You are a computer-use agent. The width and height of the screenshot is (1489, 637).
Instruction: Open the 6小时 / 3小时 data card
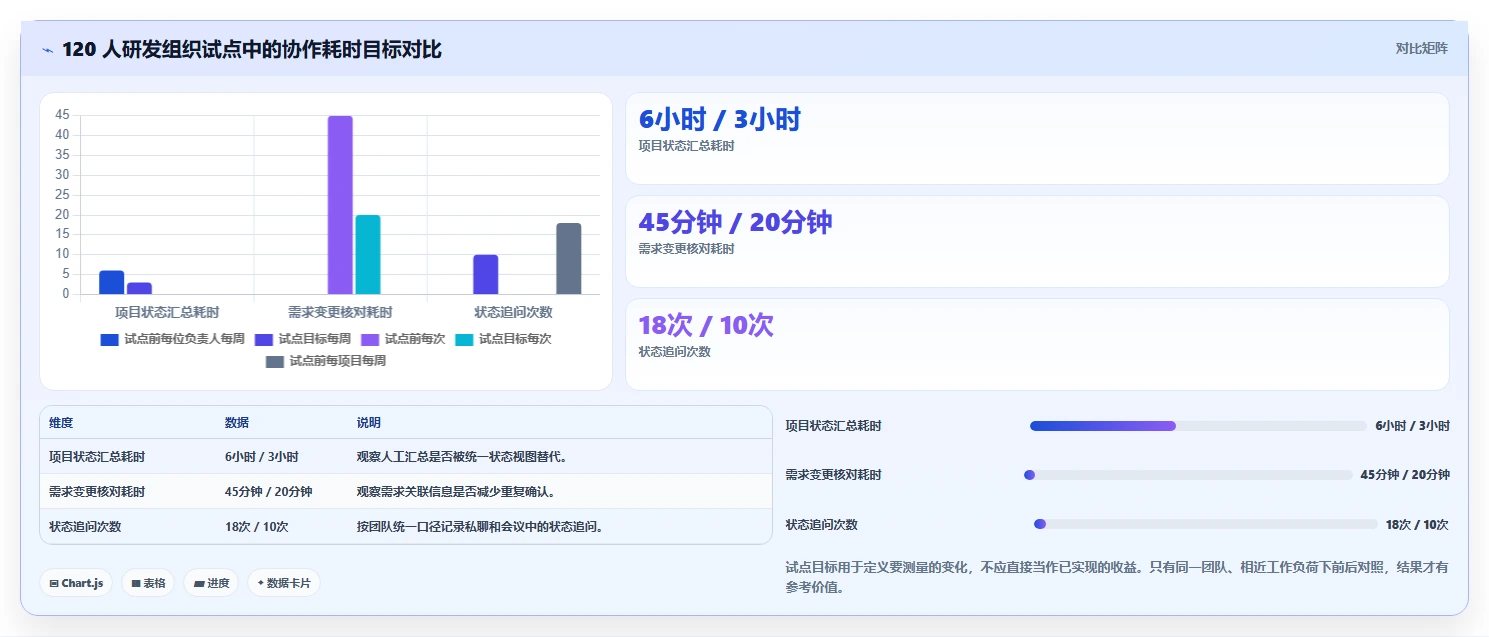pos(1037,138)
